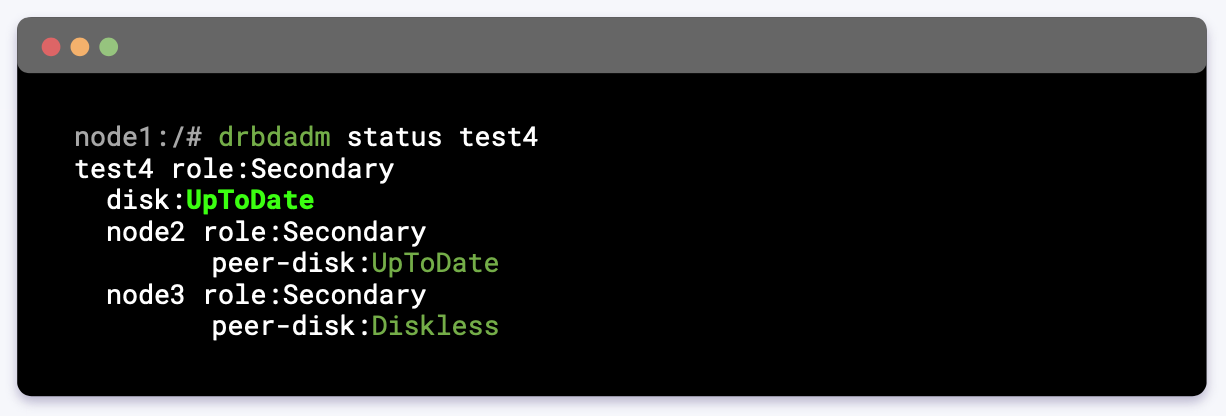Click role:Secondary on the node3 line
This screenshot has width=1226, height=416.
314,297
